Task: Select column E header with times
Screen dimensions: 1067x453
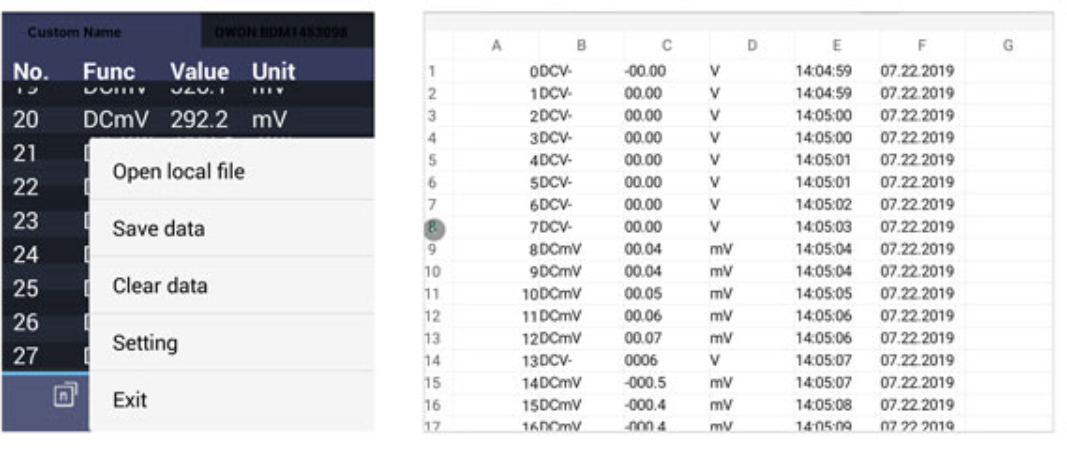Action: pos(836,45)
